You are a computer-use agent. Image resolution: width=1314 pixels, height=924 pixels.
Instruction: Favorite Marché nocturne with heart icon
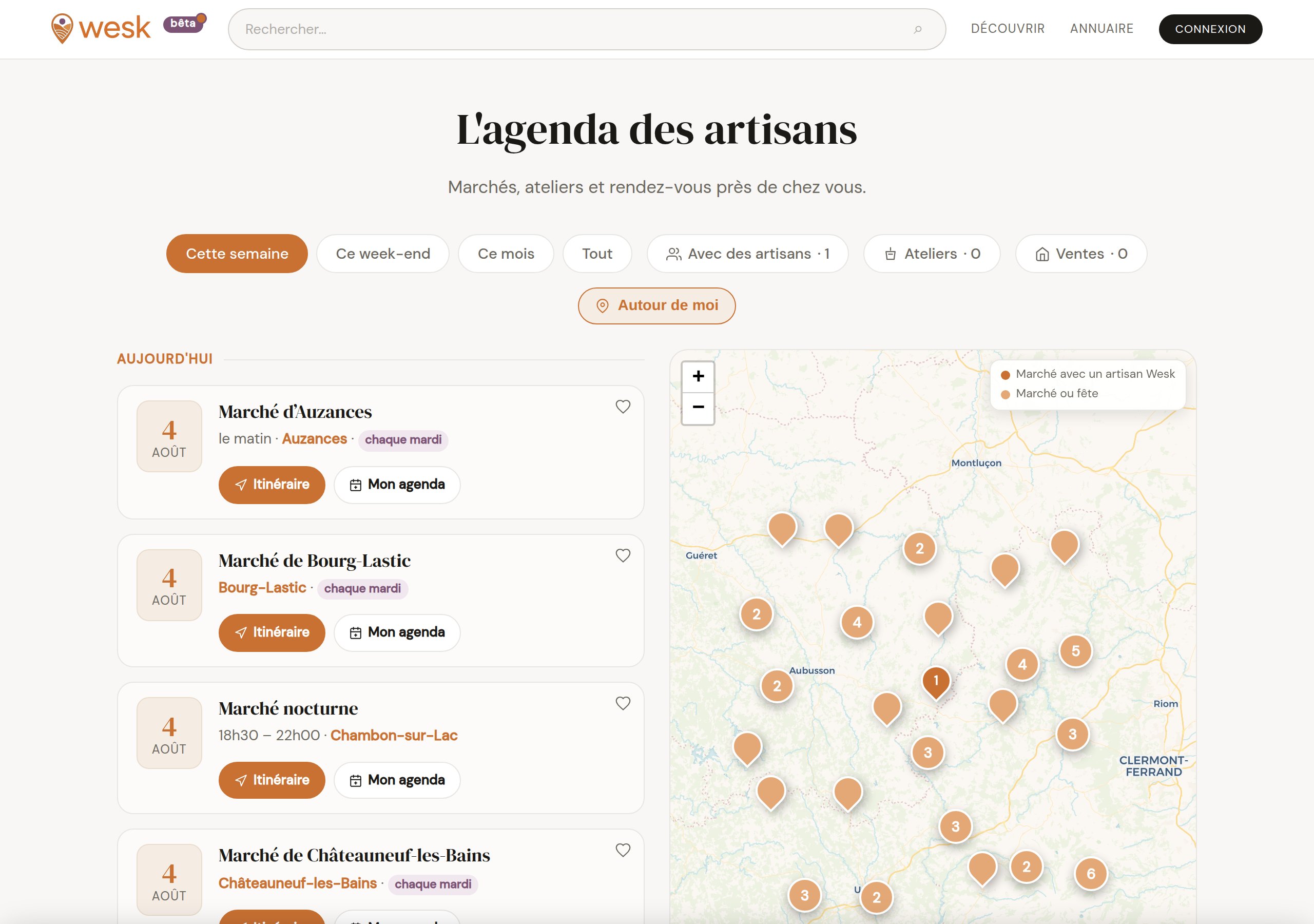click(x=623, y=703)
